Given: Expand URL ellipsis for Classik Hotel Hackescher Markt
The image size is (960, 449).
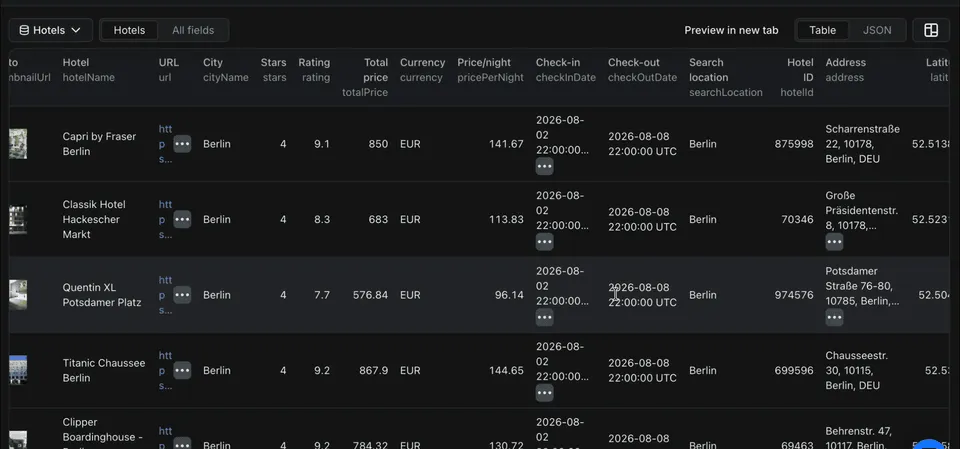Looking at the screenshot, I should coord(182,219).
